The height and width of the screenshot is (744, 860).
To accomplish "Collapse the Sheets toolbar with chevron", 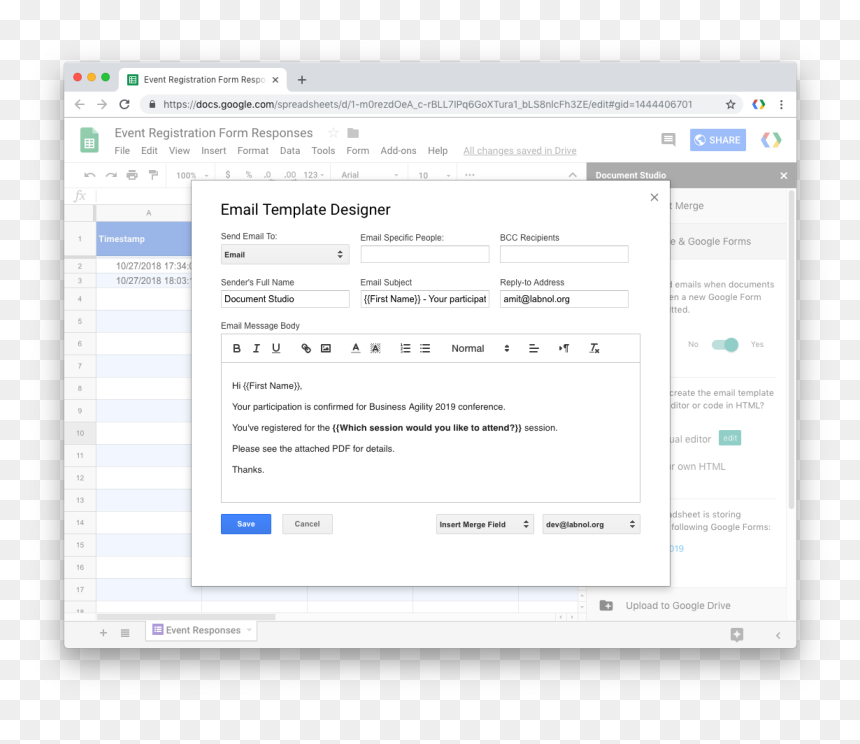I will [x=573, y=175].
